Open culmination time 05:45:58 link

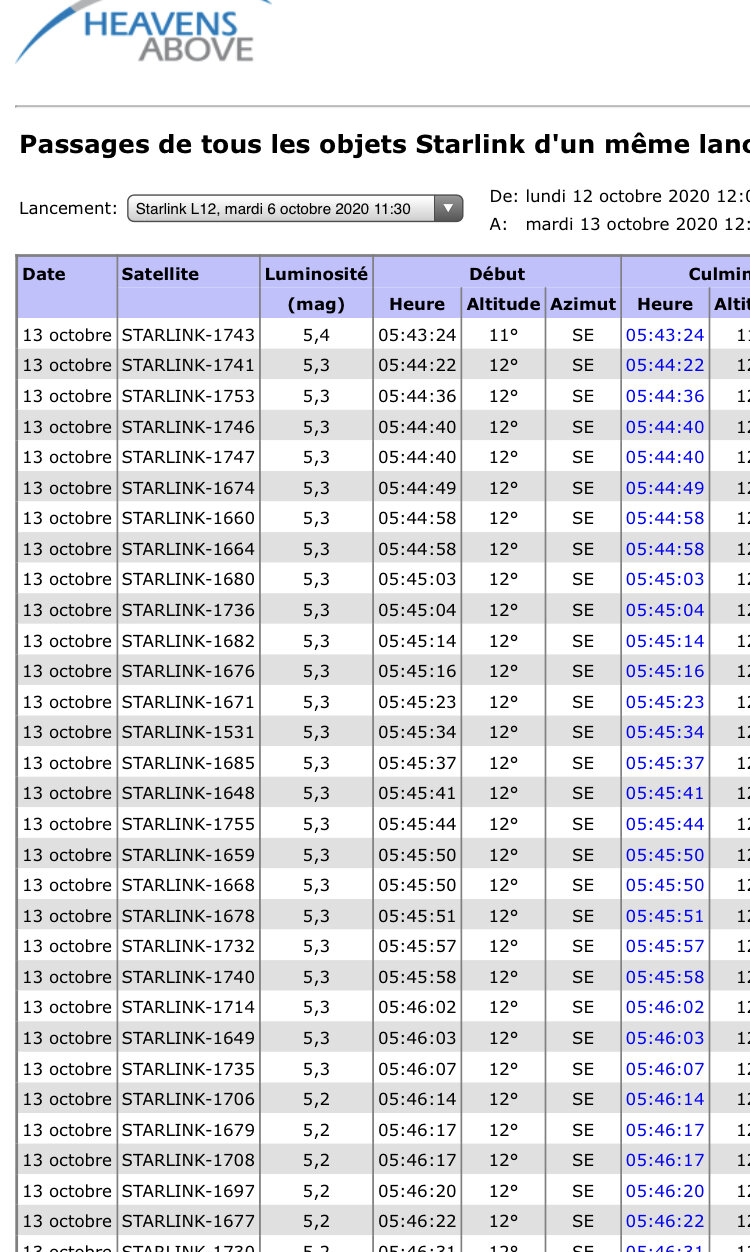coord(665,977)
